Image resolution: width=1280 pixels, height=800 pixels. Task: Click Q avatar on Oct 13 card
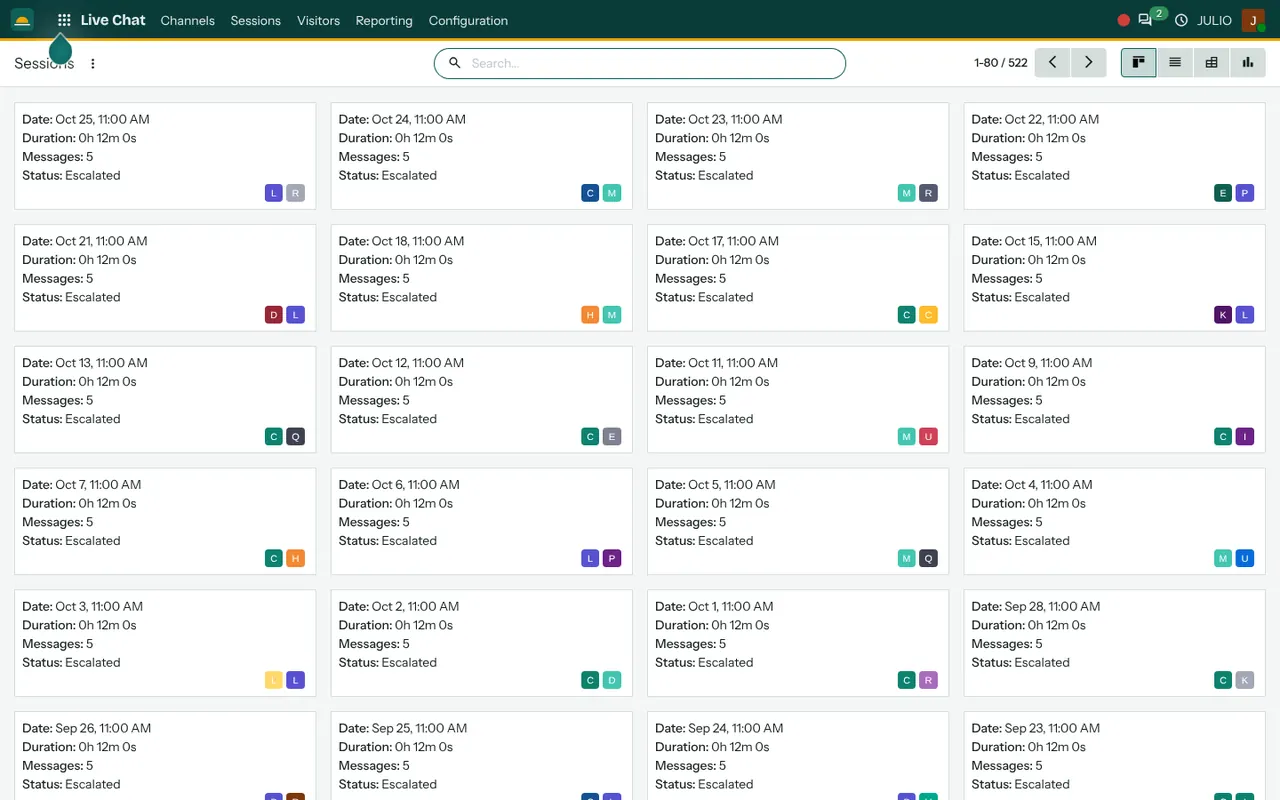[295, 437]
